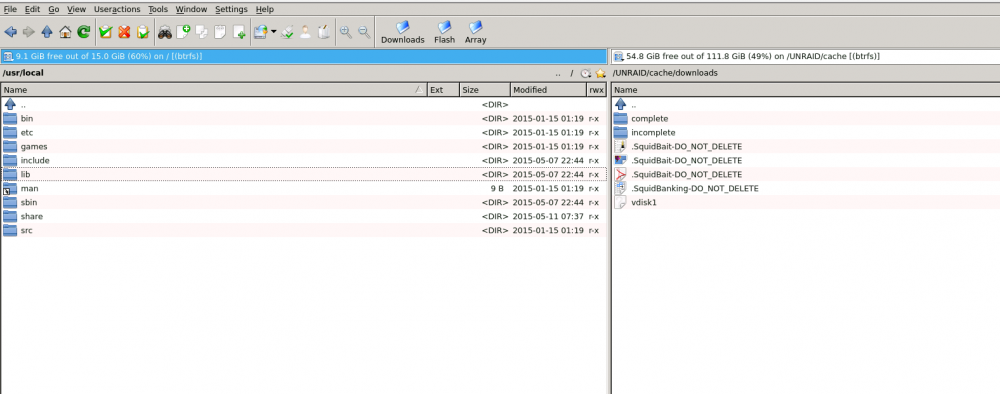Open the Help menu
Screen dimensions: 1000x394
[265, 9]
